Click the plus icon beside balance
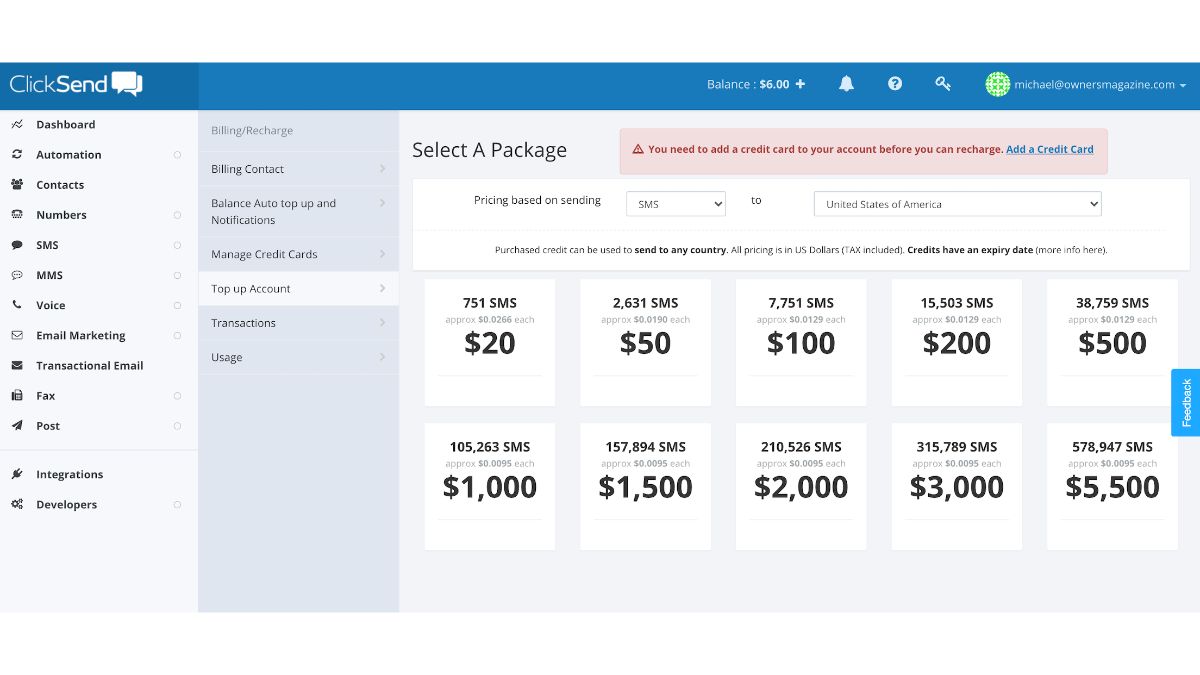 pyautogui.click(x=800, y=84)
